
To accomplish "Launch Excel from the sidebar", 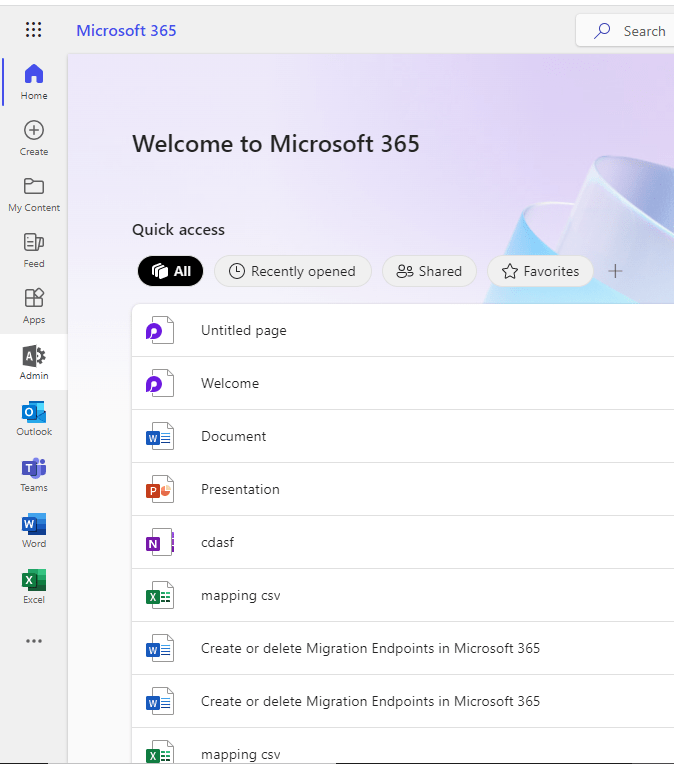I will 34,586.
